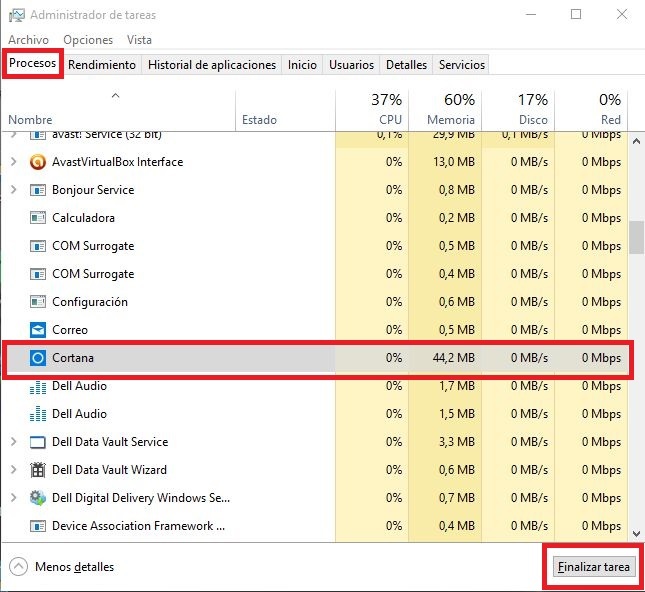This screenshot has height=592, width=645.
Task: Expand the Dell Data Vault Wizard group
Action: coord(14,469)
